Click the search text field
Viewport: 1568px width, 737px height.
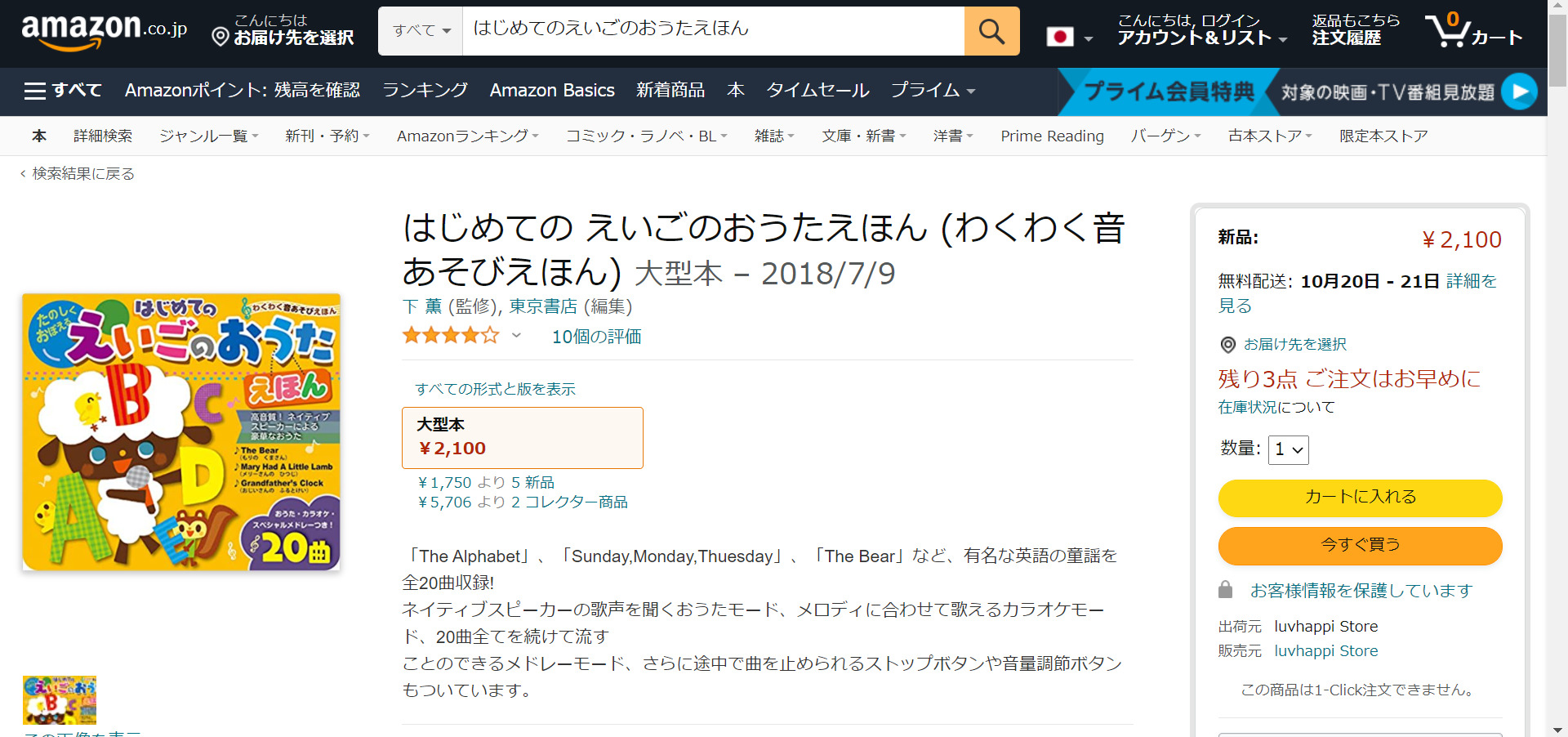pos(713,31)
